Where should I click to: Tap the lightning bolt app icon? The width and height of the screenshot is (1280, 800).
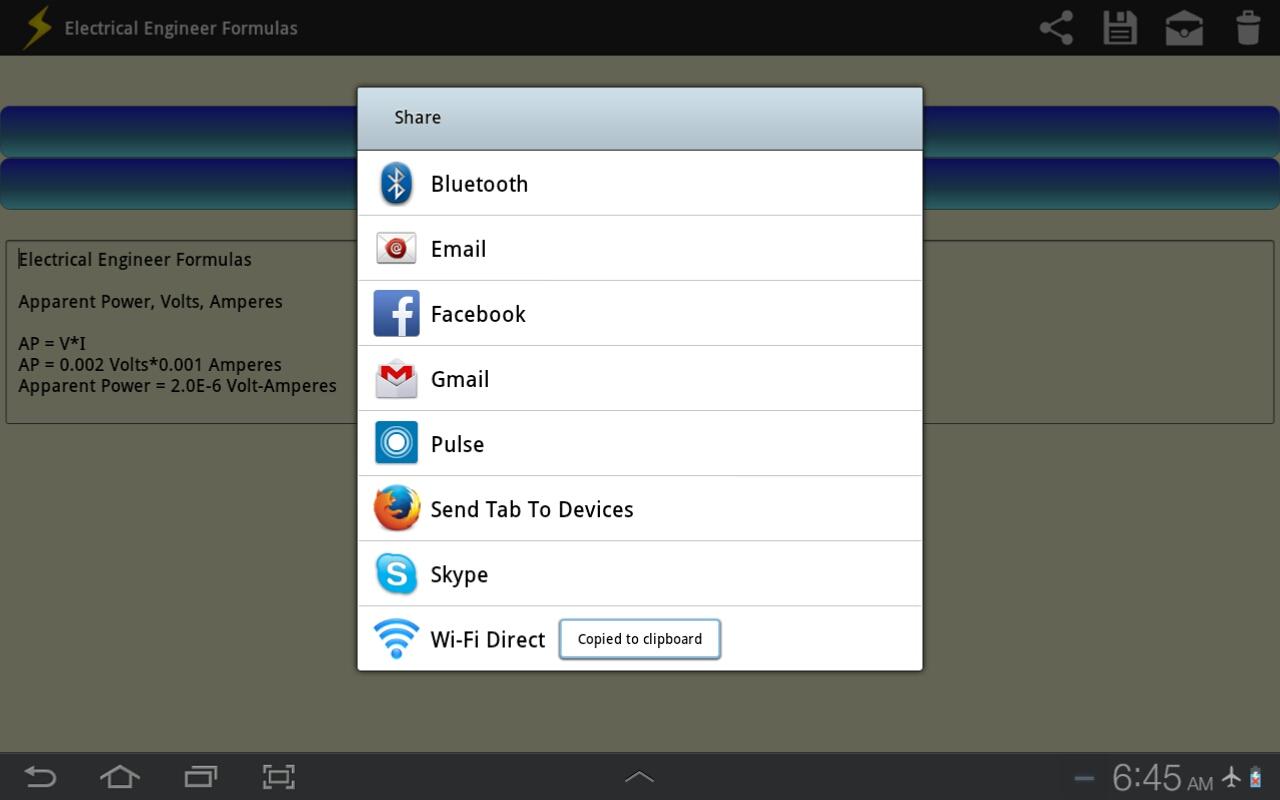tap(36, 28)
